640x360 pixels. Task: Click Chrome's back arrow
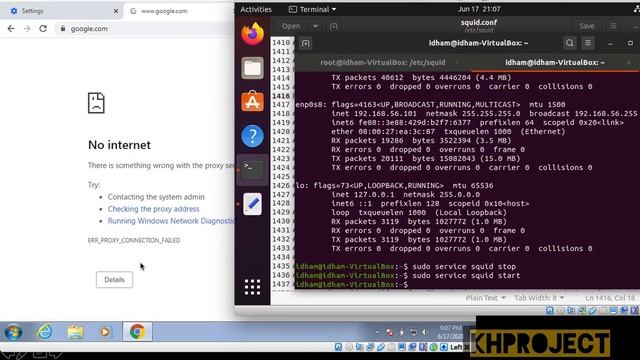coord(11,29)
